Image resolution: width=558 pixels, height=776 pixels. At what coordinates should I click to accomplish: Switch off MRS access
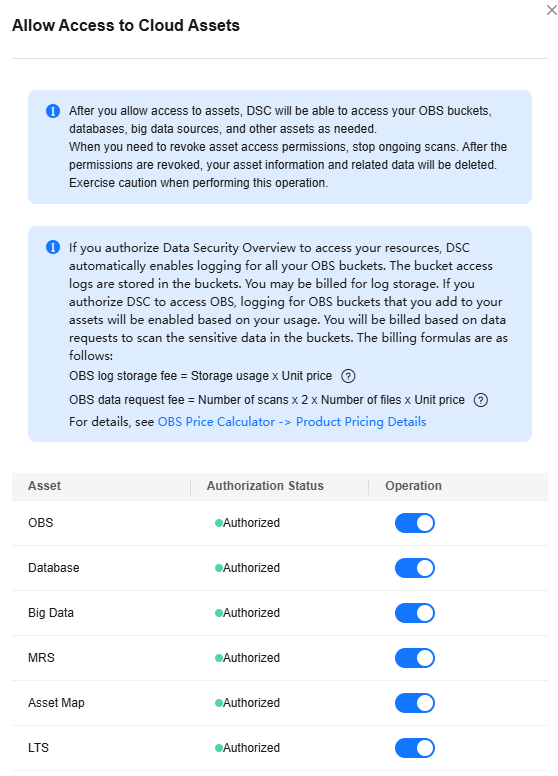415,658
